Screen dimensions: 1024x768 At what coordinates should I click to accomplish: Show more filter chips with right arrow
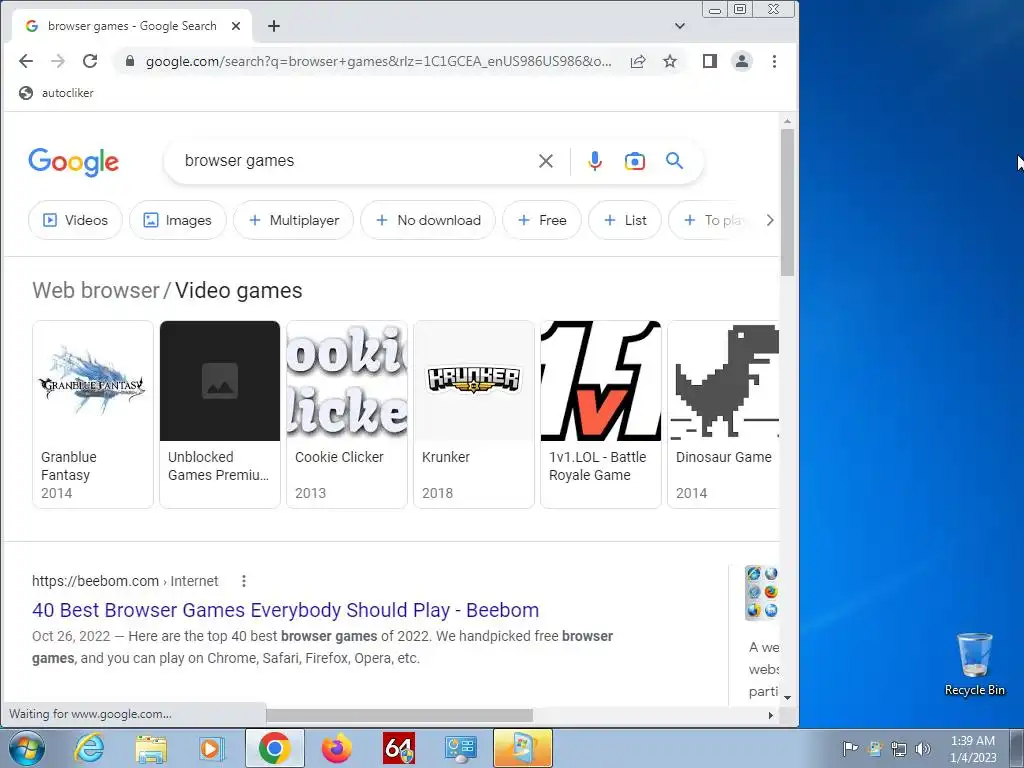pyautogui.click(x=770, y=220)
